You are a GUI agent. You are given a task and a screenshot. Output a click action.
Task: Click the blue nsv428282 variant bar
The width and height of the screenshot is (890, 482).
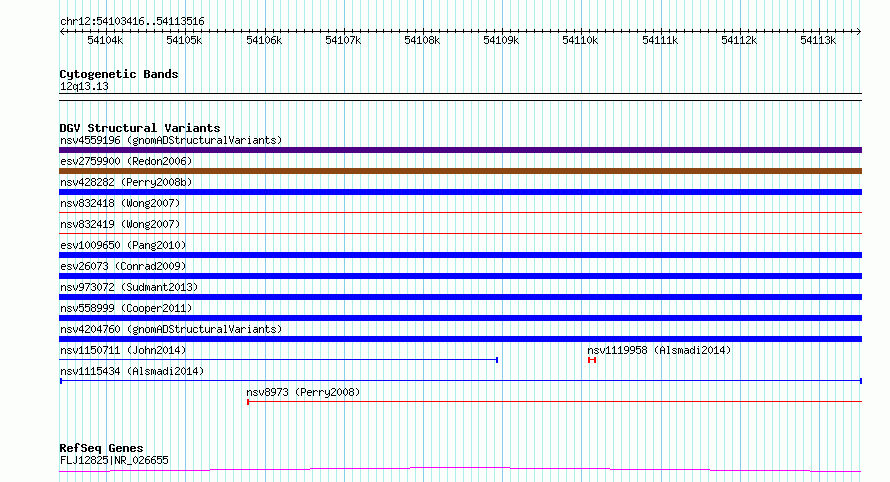click(x=460, y=192)
